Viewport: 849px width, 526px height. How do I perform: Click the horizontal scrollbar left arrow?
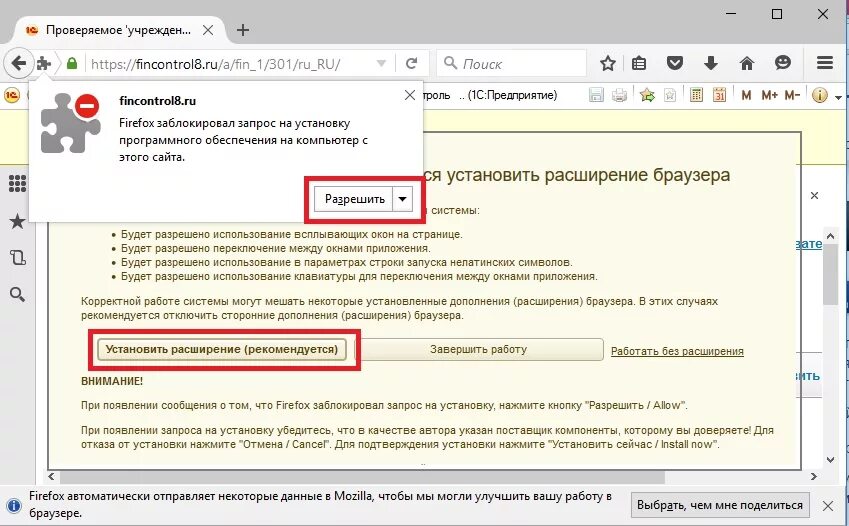[51, 477]
